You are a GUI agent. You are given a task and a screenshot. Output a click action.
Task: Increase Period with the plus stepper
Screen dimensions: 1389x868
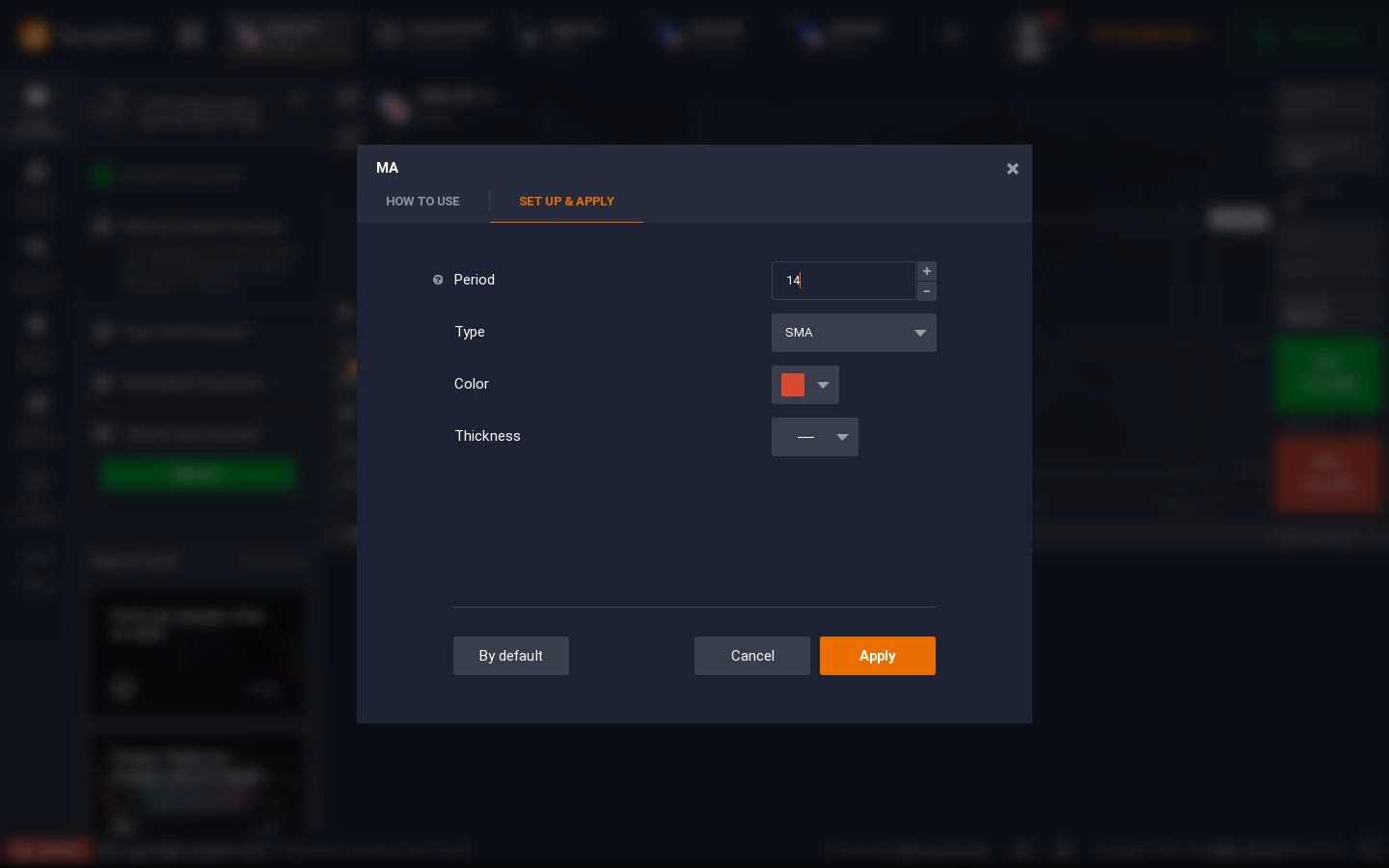(927, 271)
